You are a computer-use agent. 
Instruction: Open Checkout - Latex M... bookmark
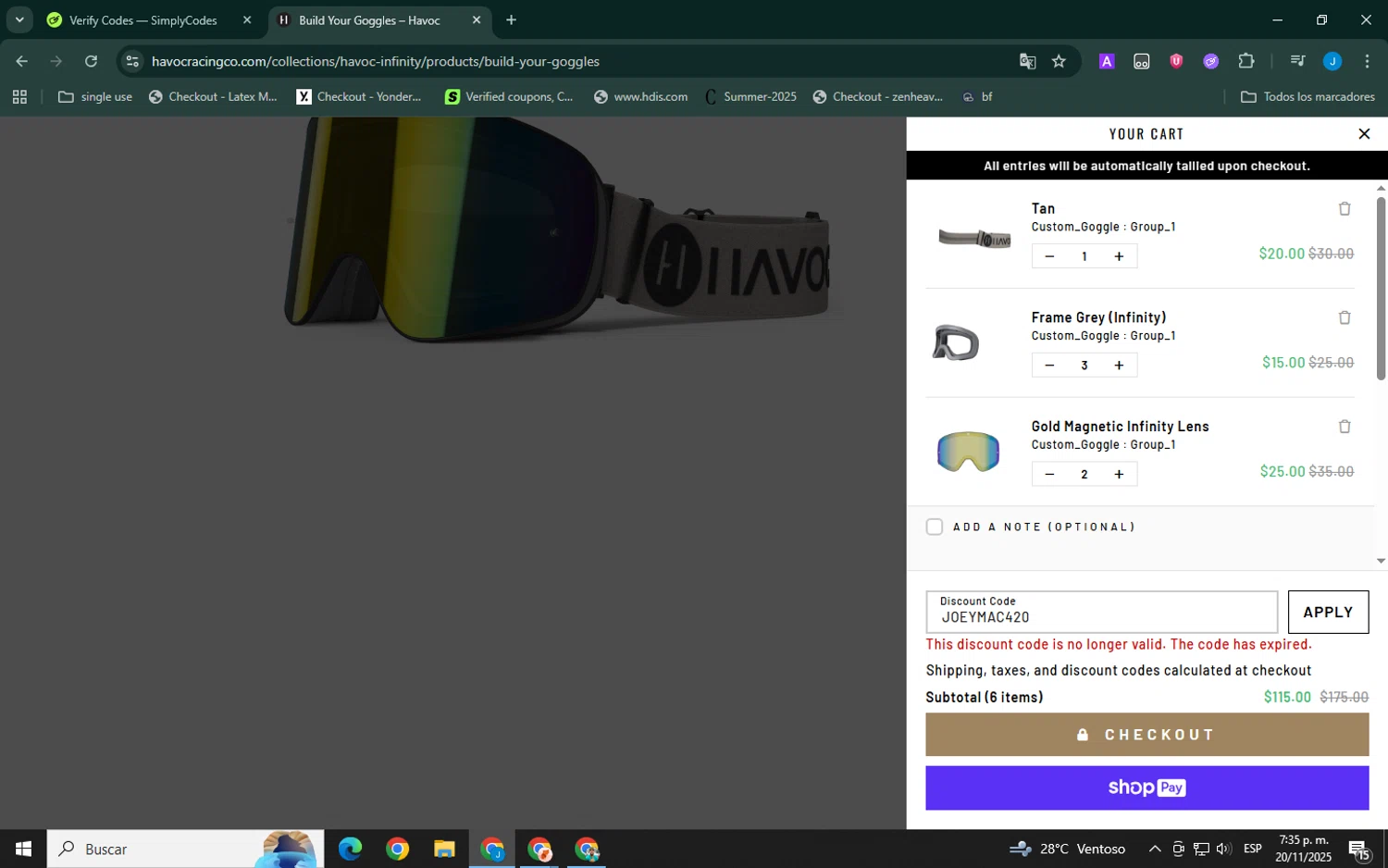coord(213,96)
